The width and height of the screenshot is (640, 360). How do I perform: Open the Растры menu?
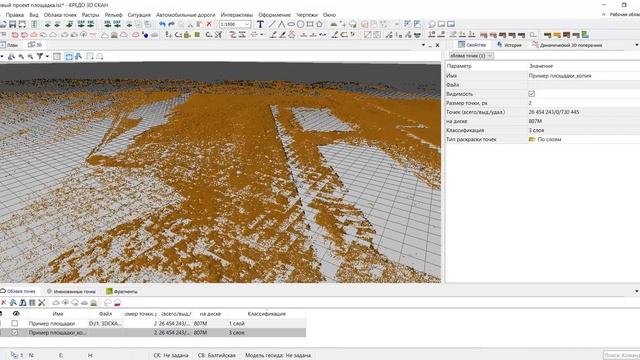pos(90,15)
